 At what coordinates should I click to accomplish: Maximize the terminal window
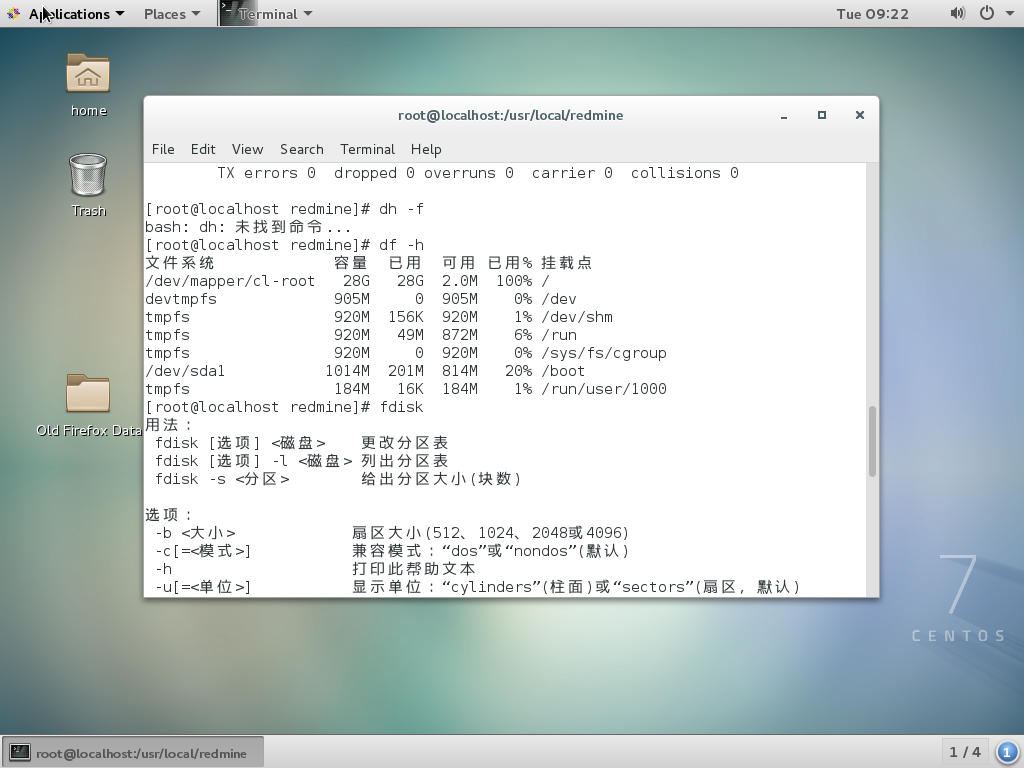click(x=822, y=115)
